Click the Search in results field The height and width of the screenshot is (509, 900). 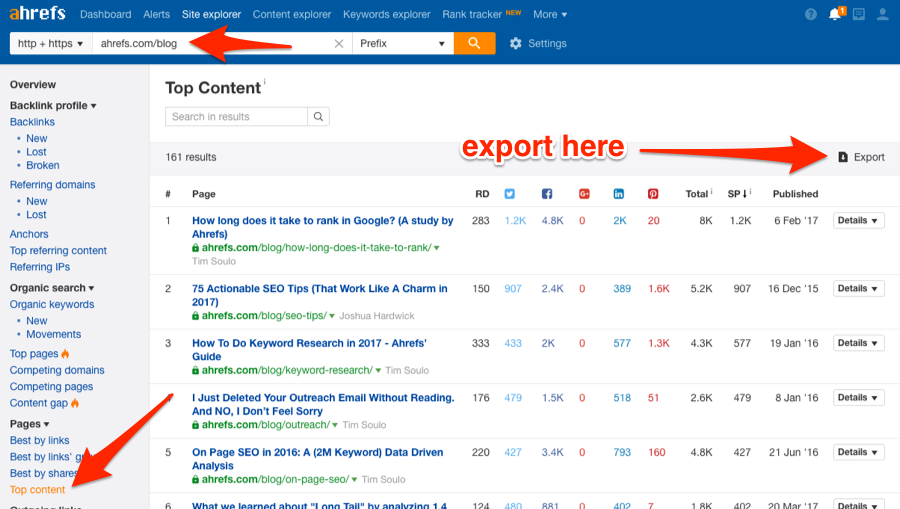(x=236, y=116)
